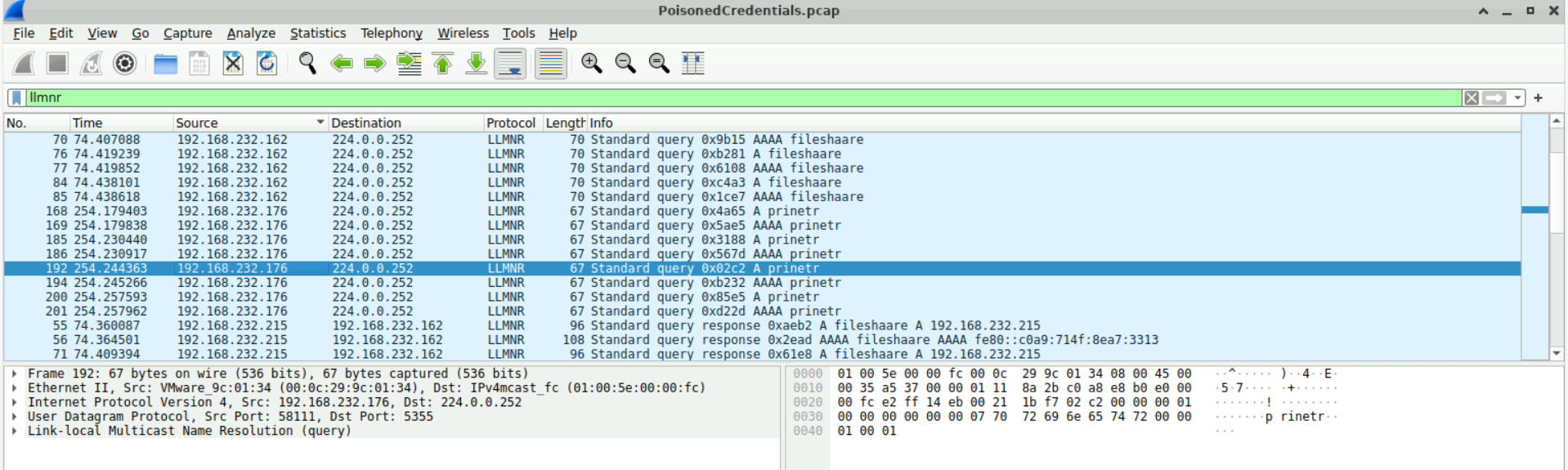Open capture options gear icon
The width and height of the screenshot is (1568, 470).
pyautogui.click(x=124, y=64)
